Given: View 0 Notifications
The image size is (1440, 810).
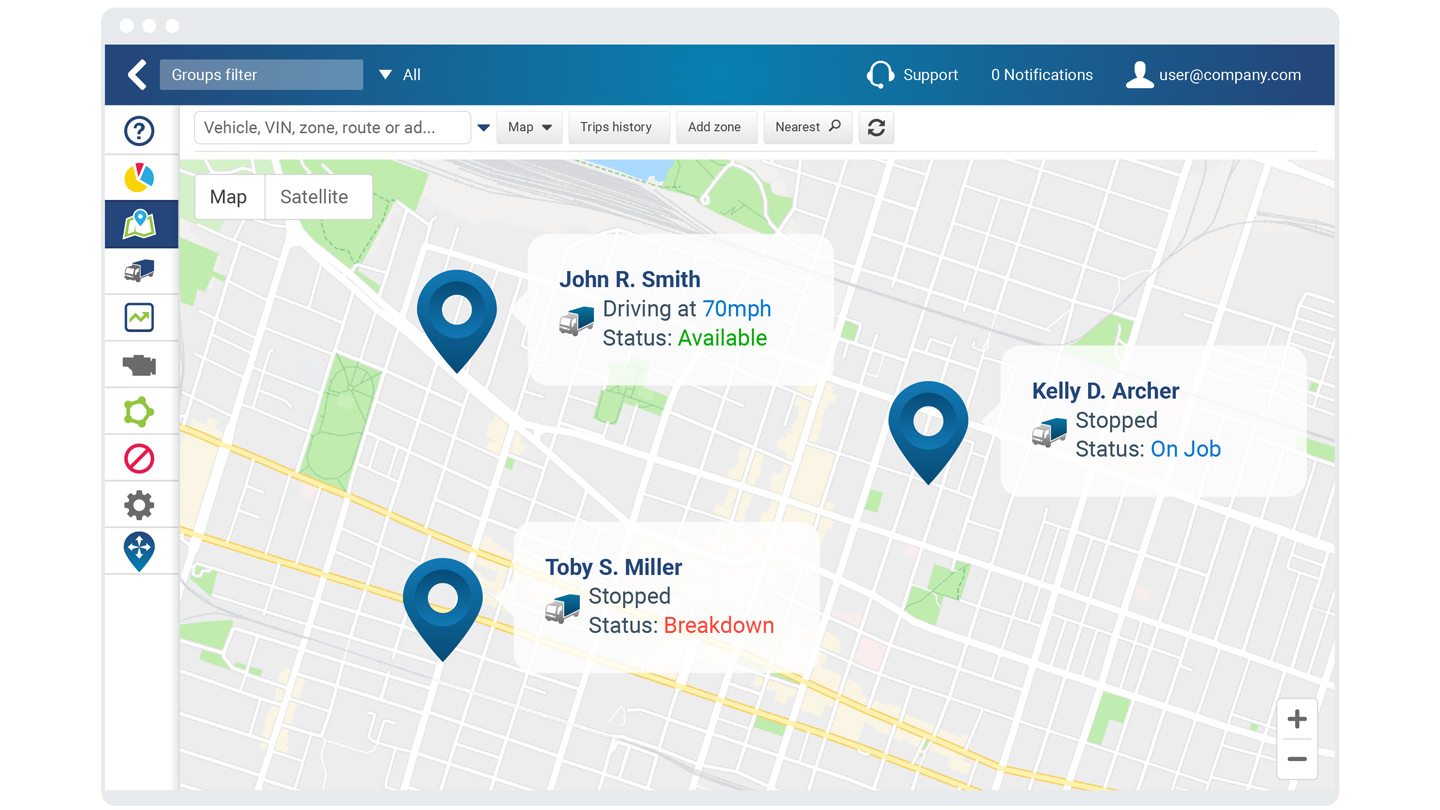Looking at the screenshot, I should [x=1042, y=75].
